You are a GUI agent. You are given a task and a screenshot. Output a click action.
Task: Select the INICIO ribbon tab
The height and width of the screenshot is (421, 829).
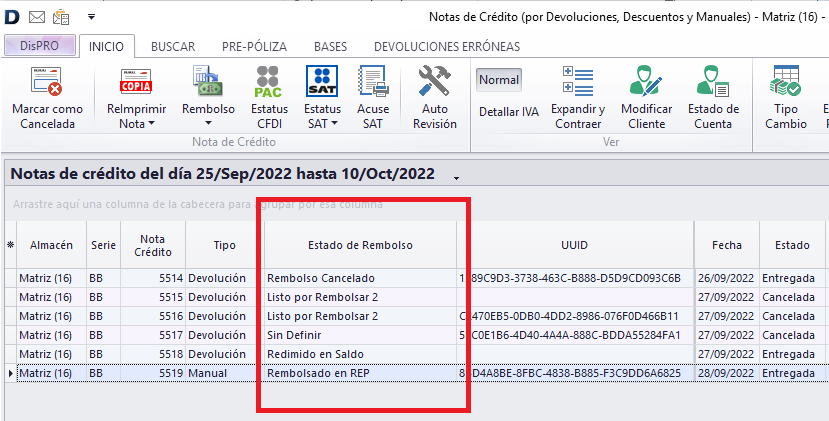(x=106, y=47)
